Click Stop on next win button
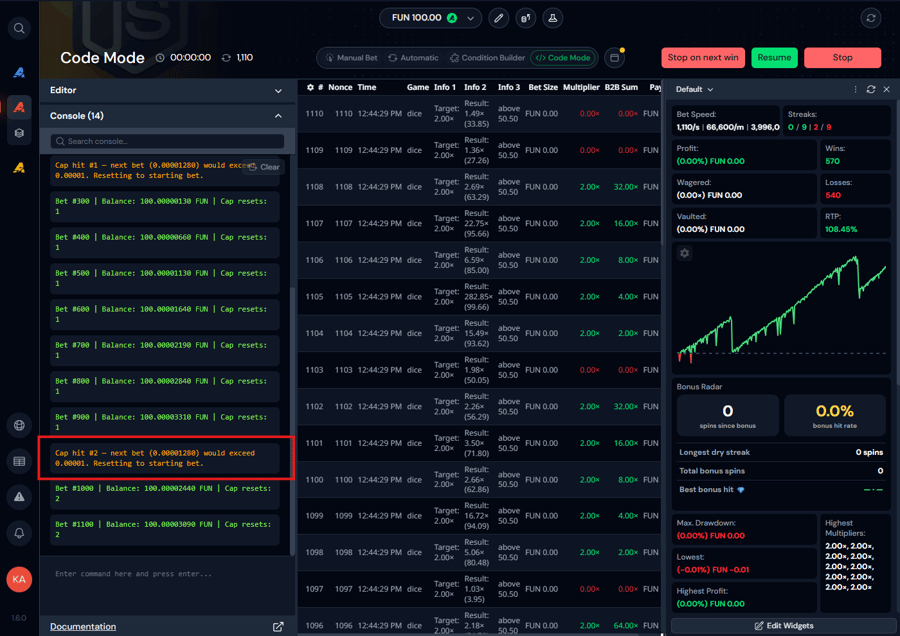This screenshot has width=900, height=636. (703, 57)
